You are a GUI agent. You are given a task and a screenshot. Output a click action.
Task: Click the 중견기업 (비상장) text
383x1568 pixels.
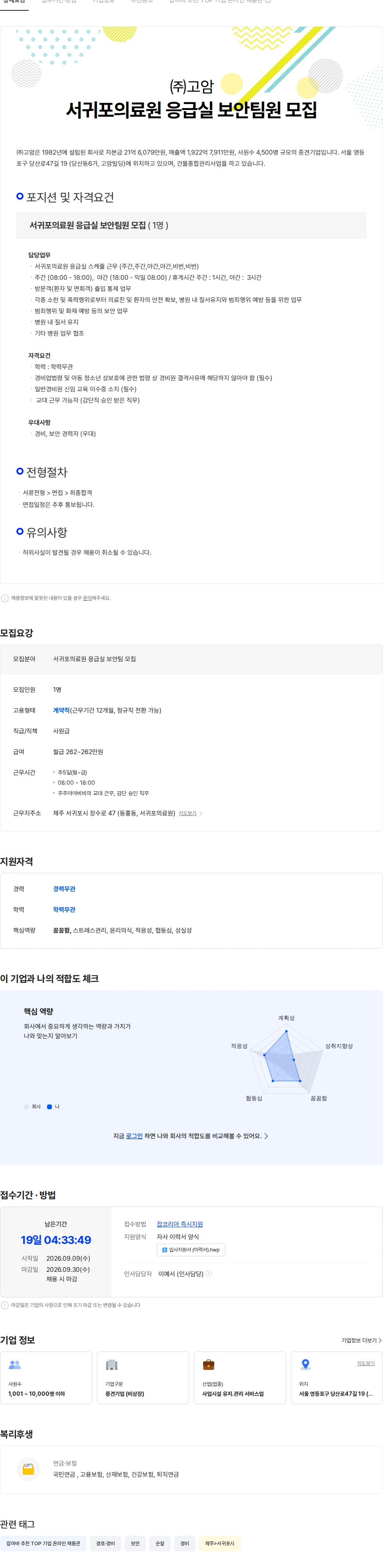coord(125,1393)
